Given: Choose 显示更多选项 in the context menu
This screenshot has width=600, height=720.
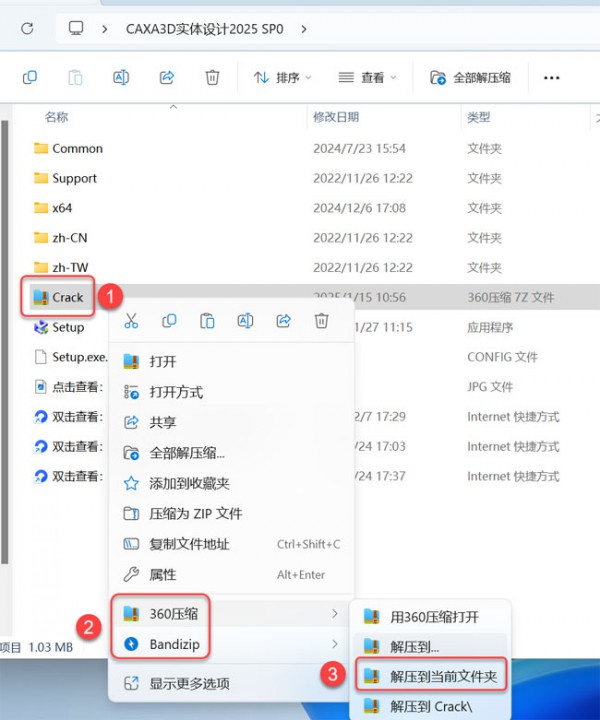Looking at the screenshot, I should (x=231, y=684).
